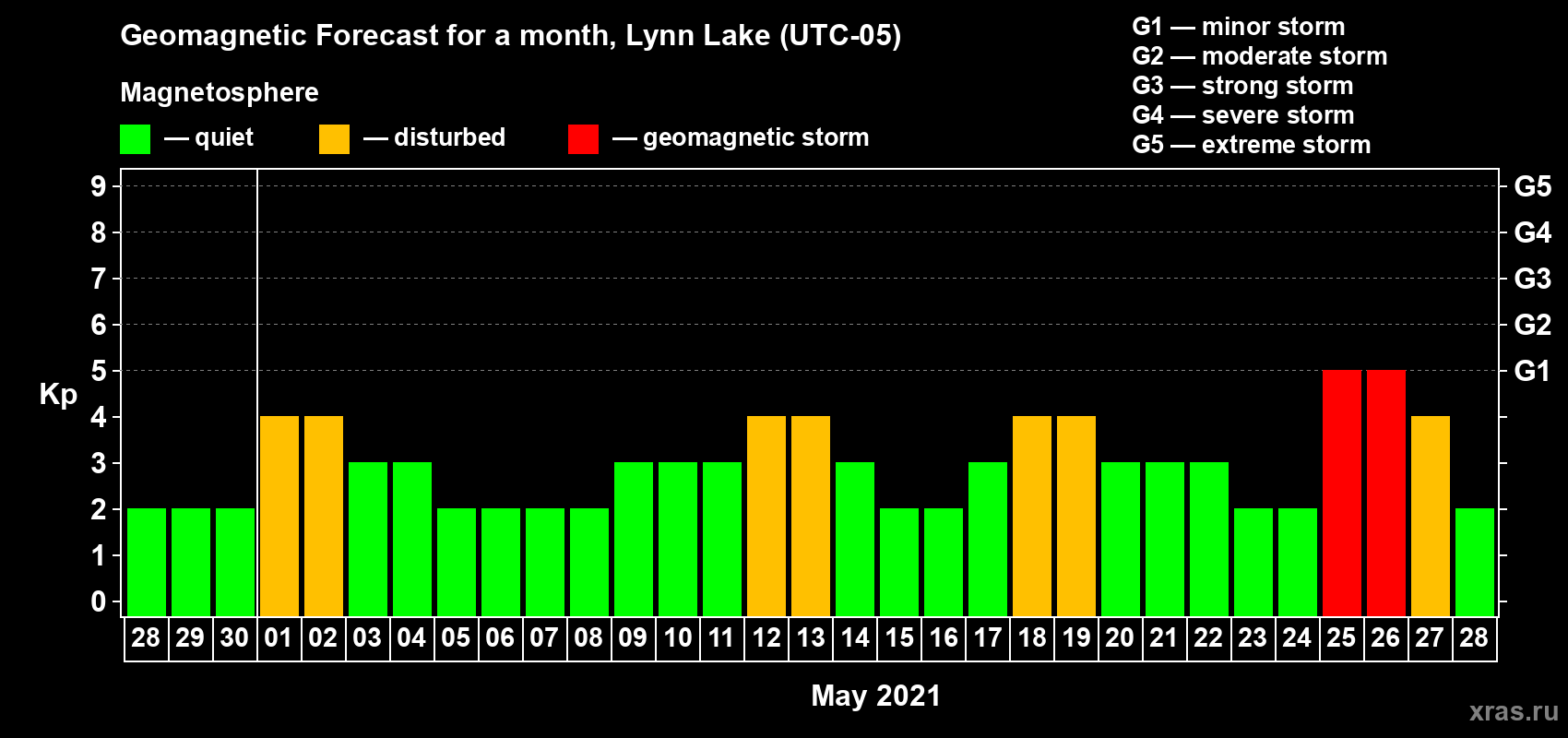
Task: Click the date label '23' on the axis
Action: point(1253,638)
